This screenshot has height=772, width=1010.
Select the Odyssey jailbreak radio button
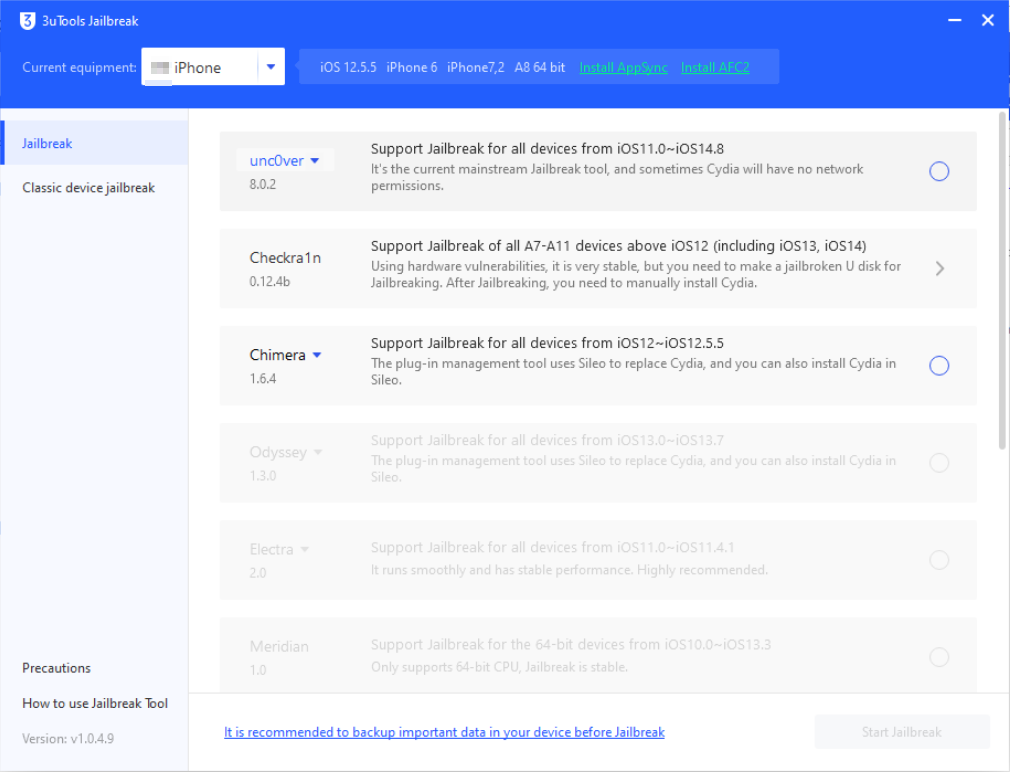click(939, 463)
